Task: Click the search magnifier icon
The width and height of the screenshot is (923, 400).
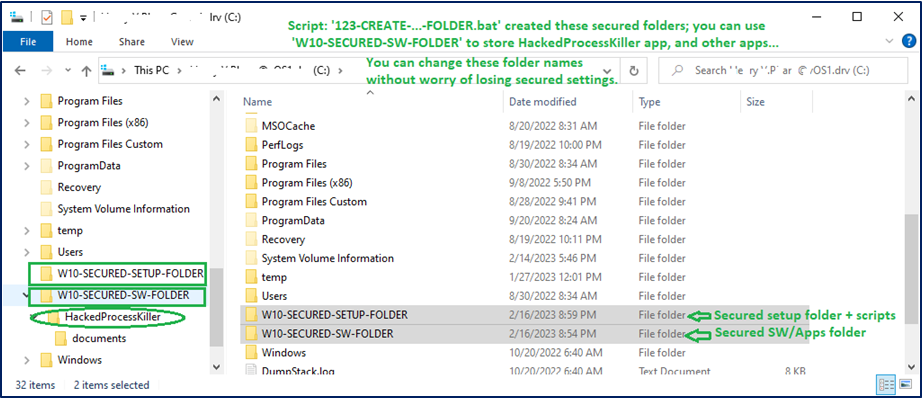Action: click(678, 71)
